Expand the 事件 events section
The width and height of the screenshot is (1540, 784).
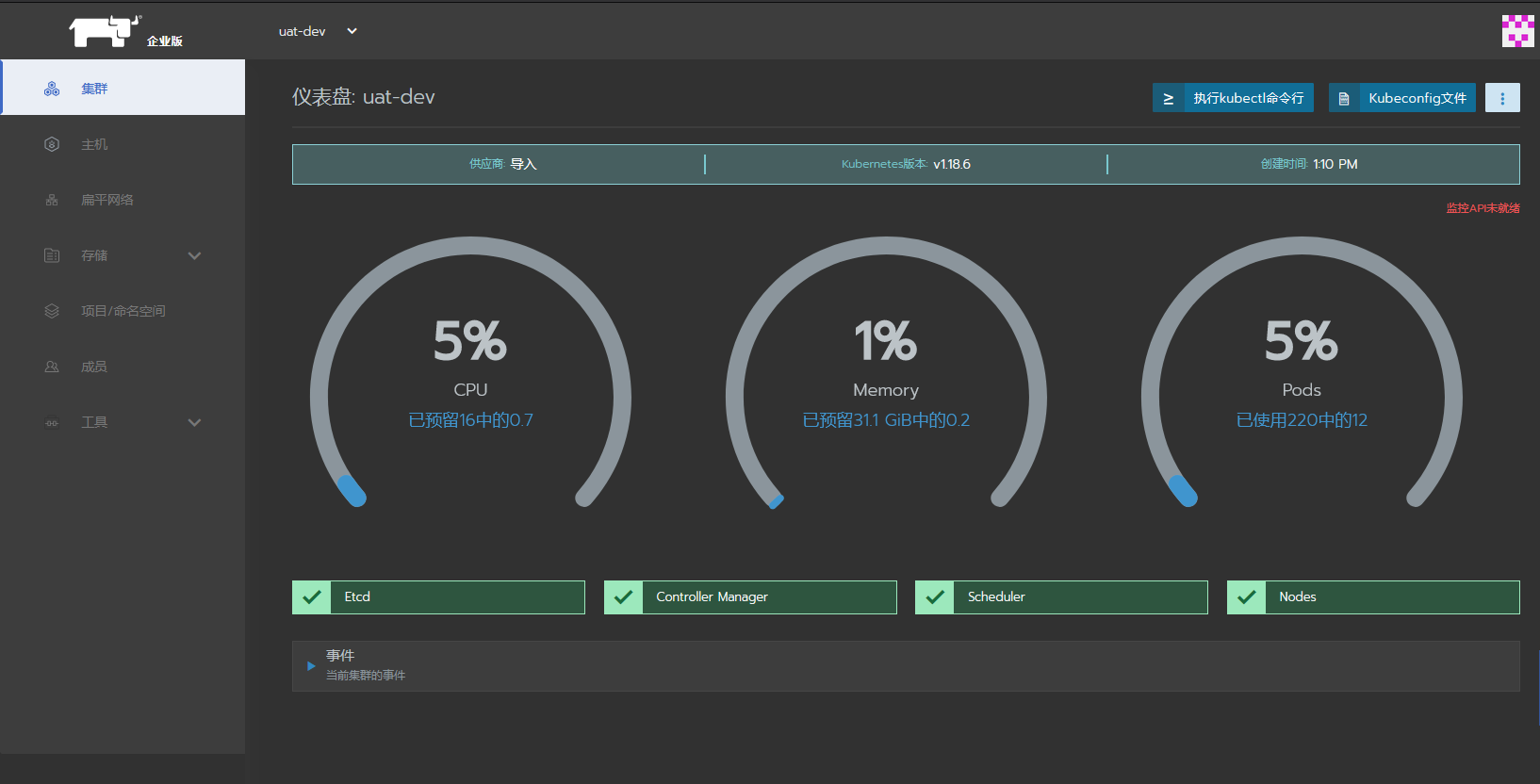311,665
